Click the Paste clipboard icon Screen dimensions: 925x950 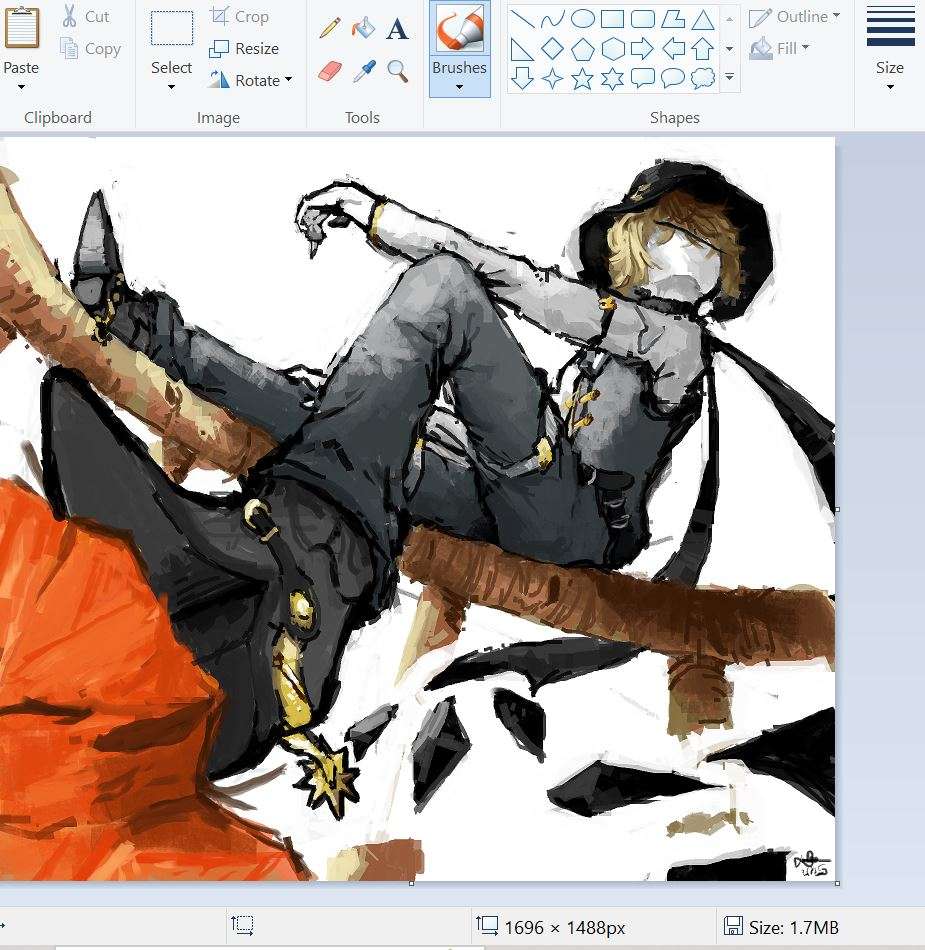pyautogui.click(x=21, y=27)
